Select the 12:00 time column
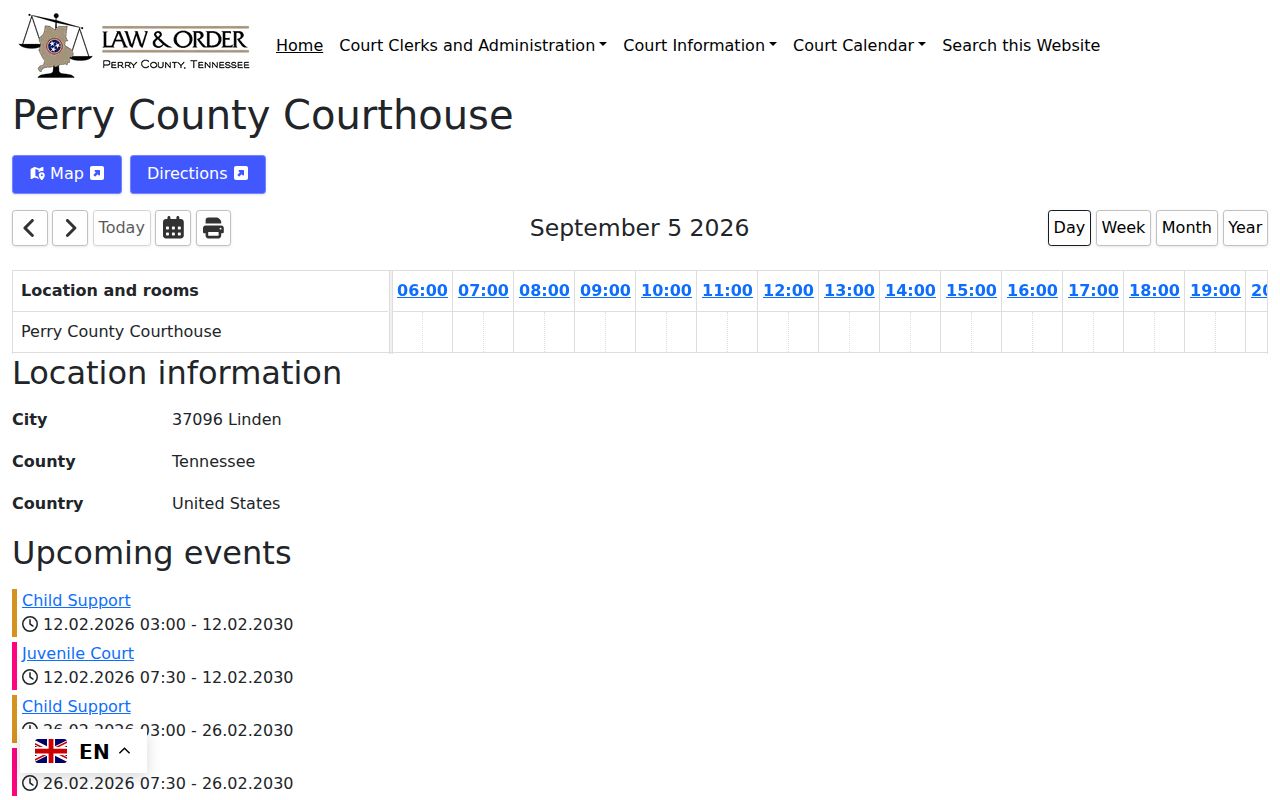 (788, 291)
